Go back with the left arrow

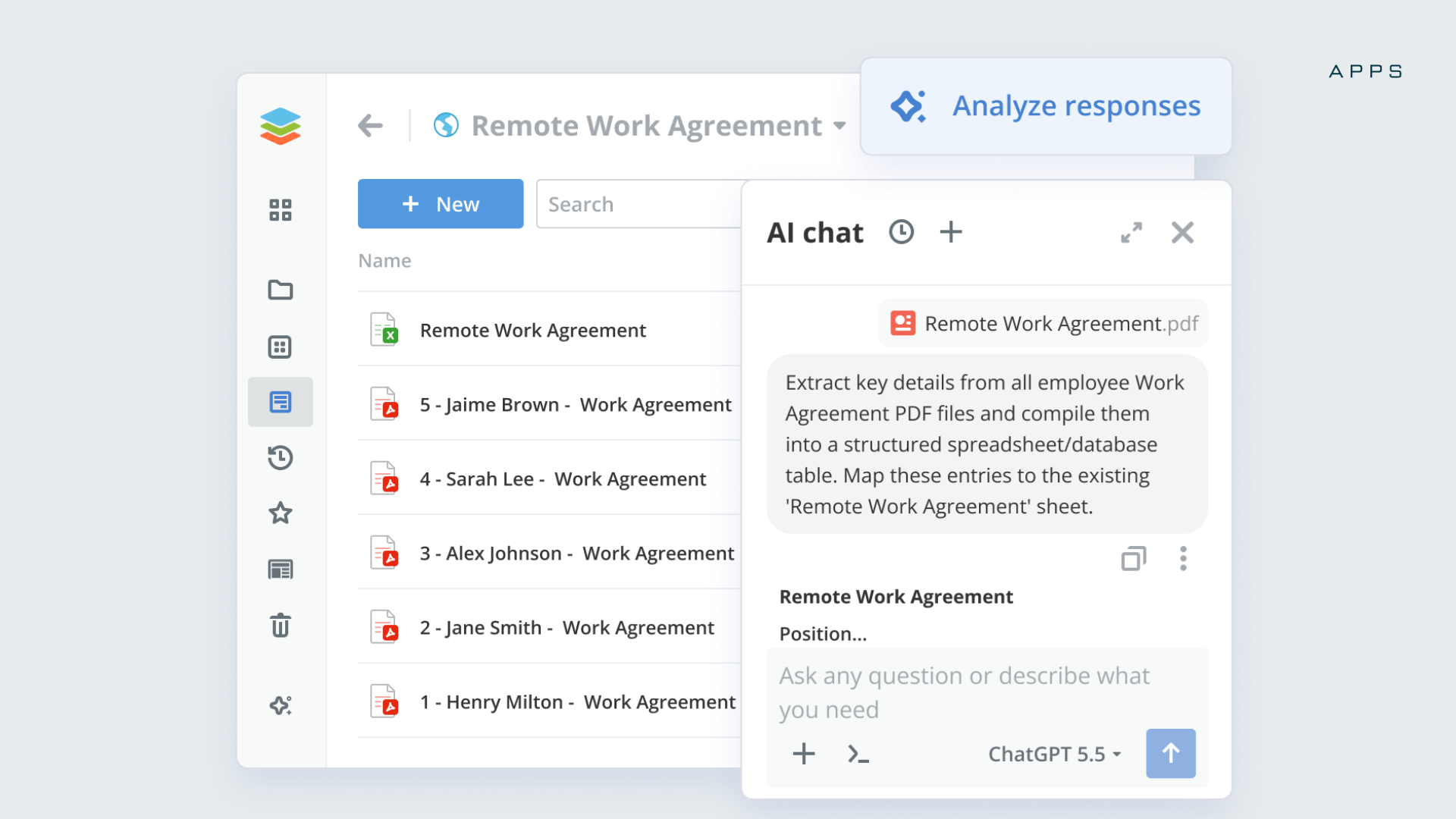370,125
